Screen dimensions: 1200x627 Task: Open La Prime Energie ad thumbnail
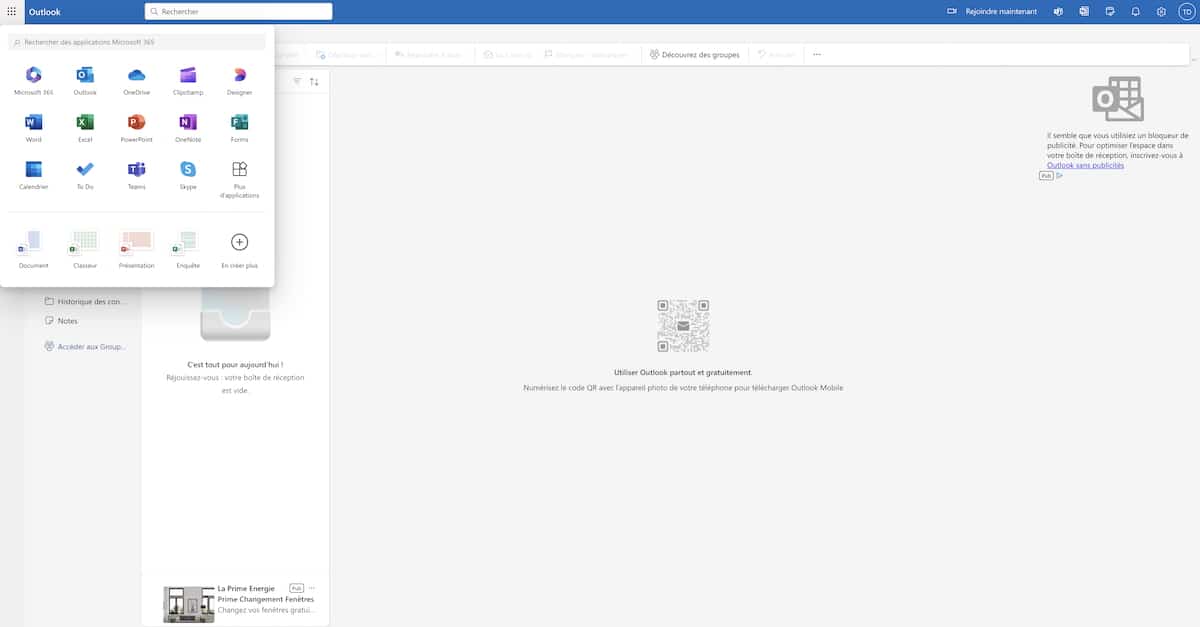coord(189,604)
